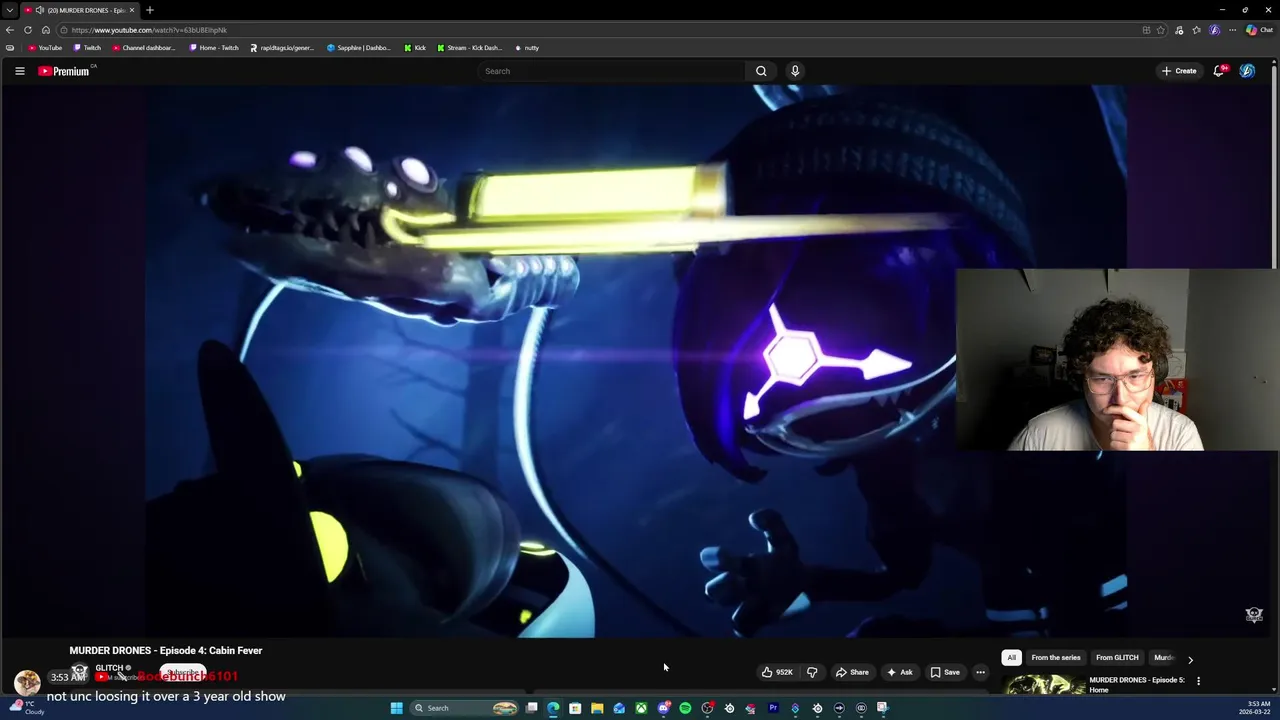Open the GLITCH channel avatar
This screenshot has height=720, width=1280.
click(79, 672)
